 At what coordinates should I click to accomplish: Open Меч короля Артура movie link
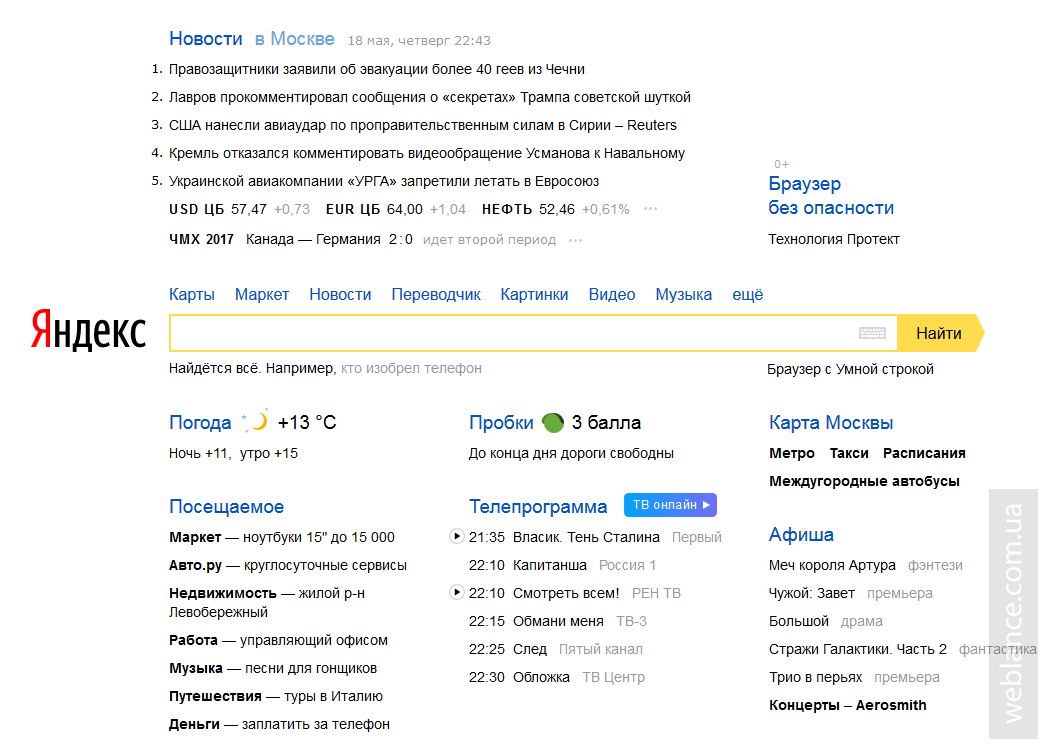point(832,565)
